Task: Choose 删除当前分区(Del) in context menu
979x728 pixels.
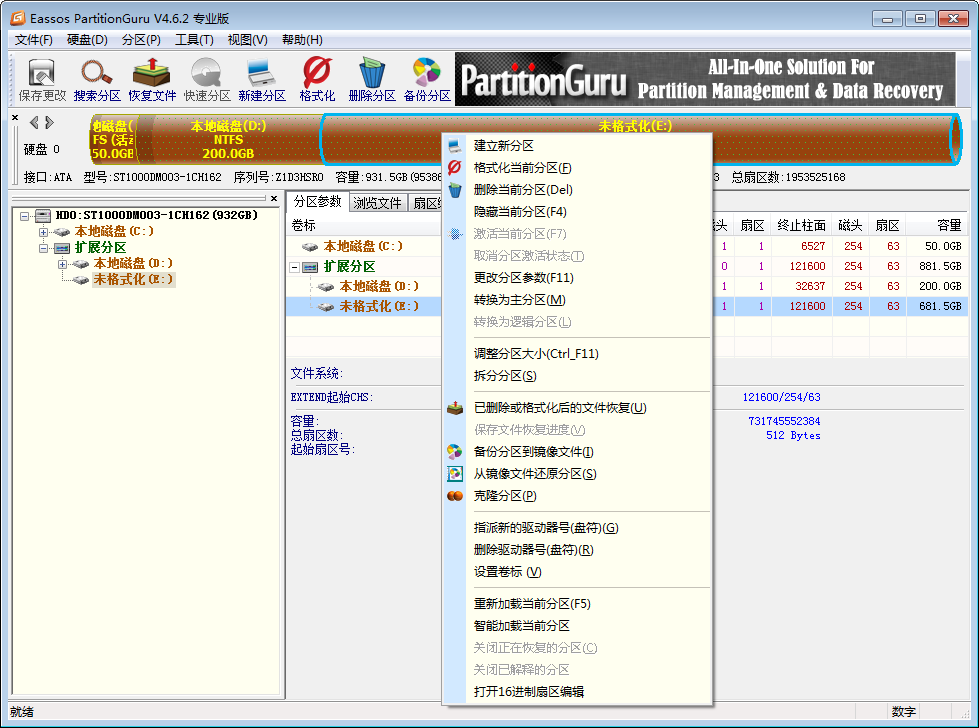Action: tap(577, 190)
